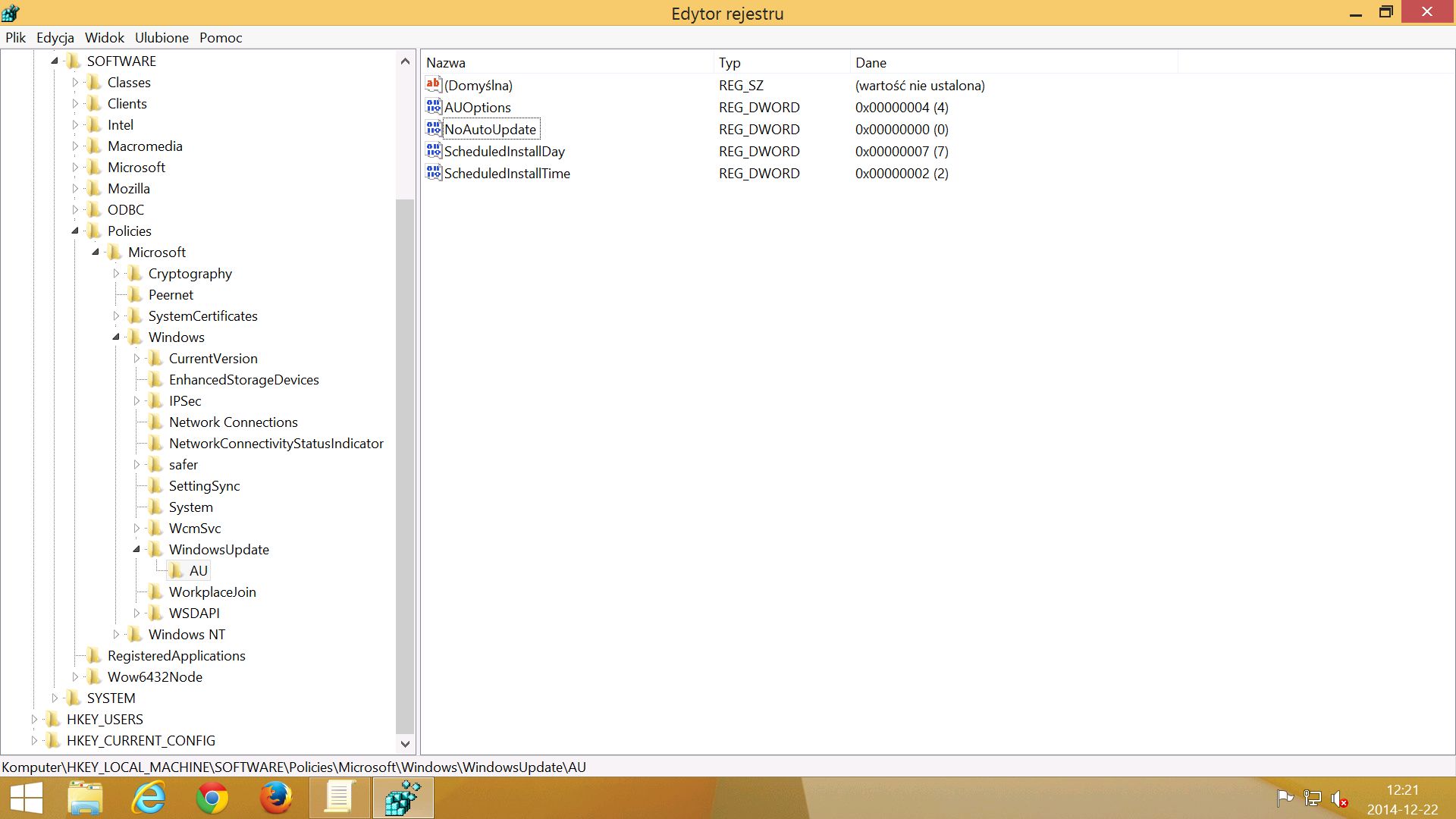1456x819 pixels.
Task: Select the ScheduledInstallDay value icon
Action: tap(434, 151)
